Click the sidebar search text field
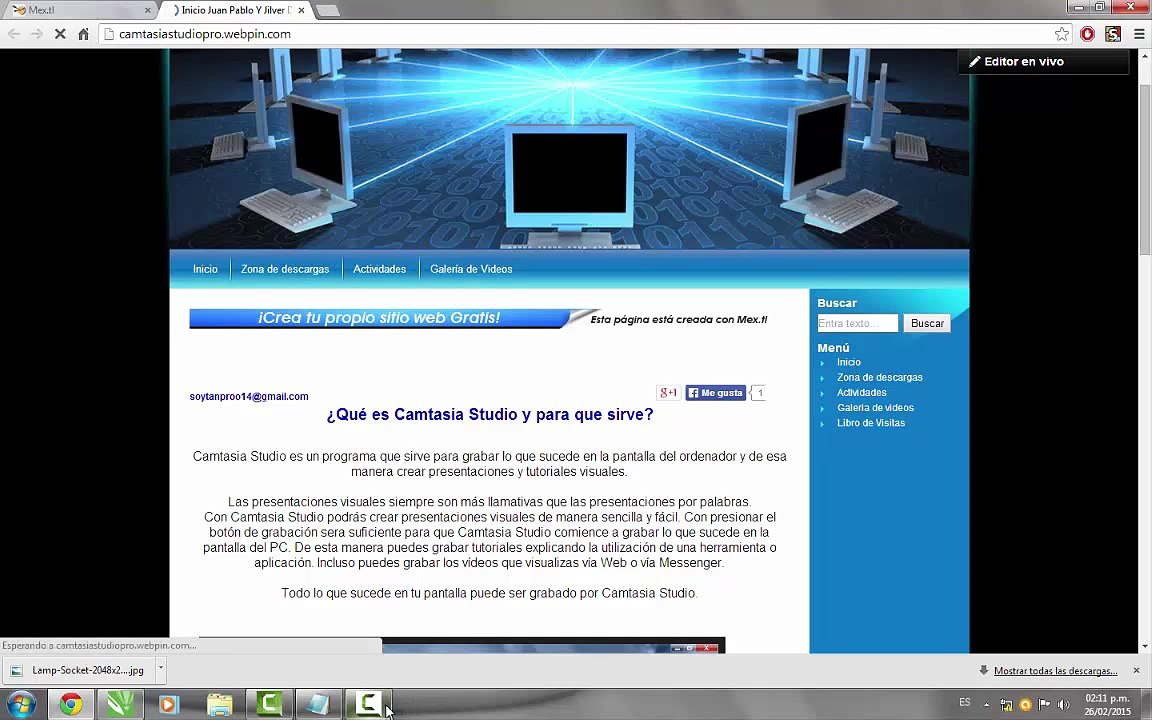Screen dimensions: 1152x720 click(857, 323)
